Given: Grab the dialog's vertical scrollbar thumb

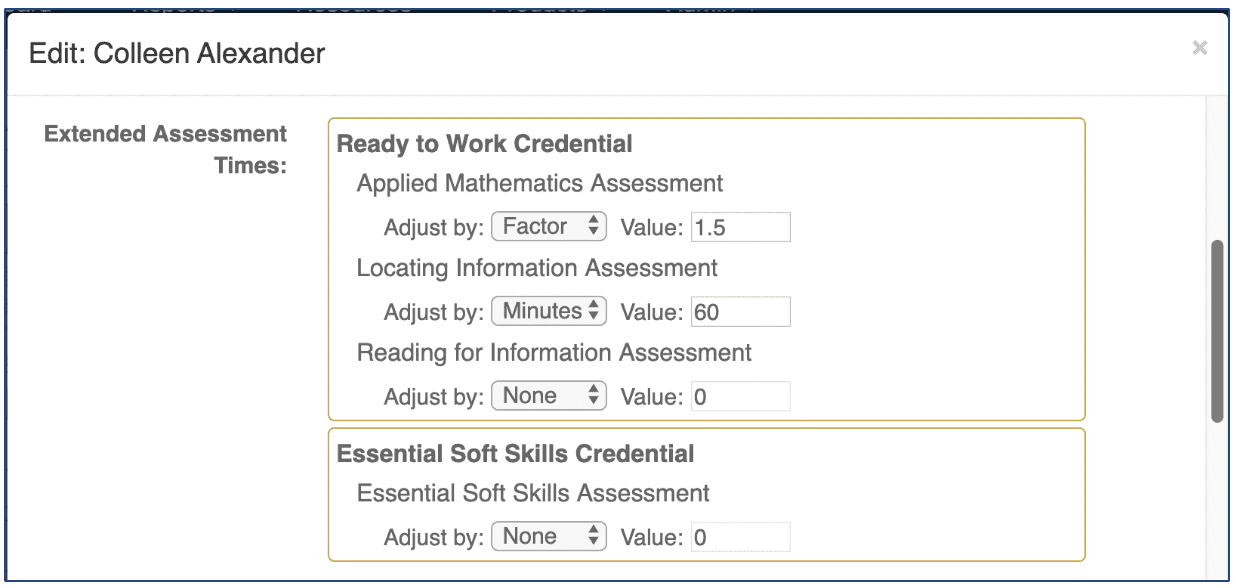Looking at the screenshot, I should 1217,330.
